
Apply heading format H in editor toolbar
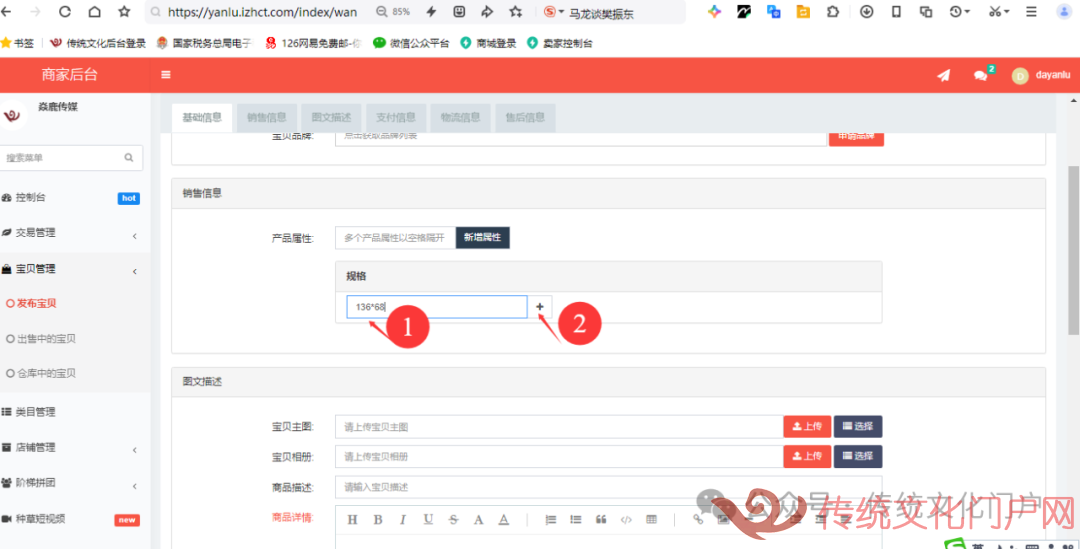[x=352, y=519]
